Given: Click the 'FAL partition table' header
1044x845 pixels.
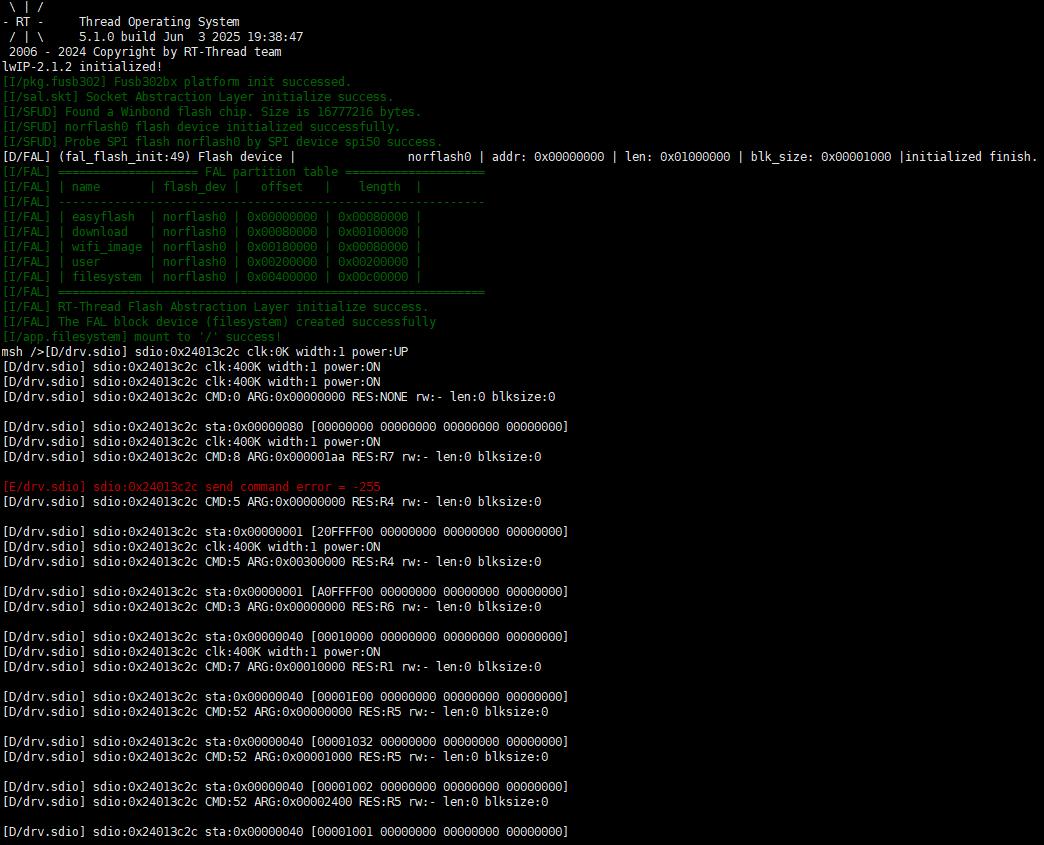Looking at the screenshot, I should 271,172.
